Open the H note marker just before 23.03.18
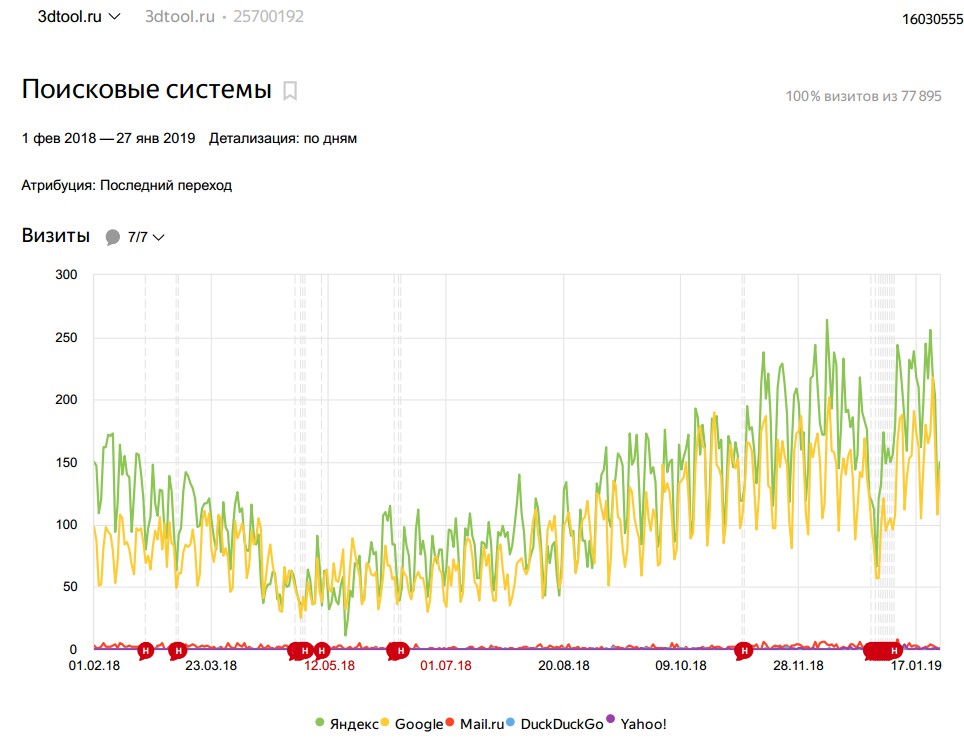 coord(178,650)
